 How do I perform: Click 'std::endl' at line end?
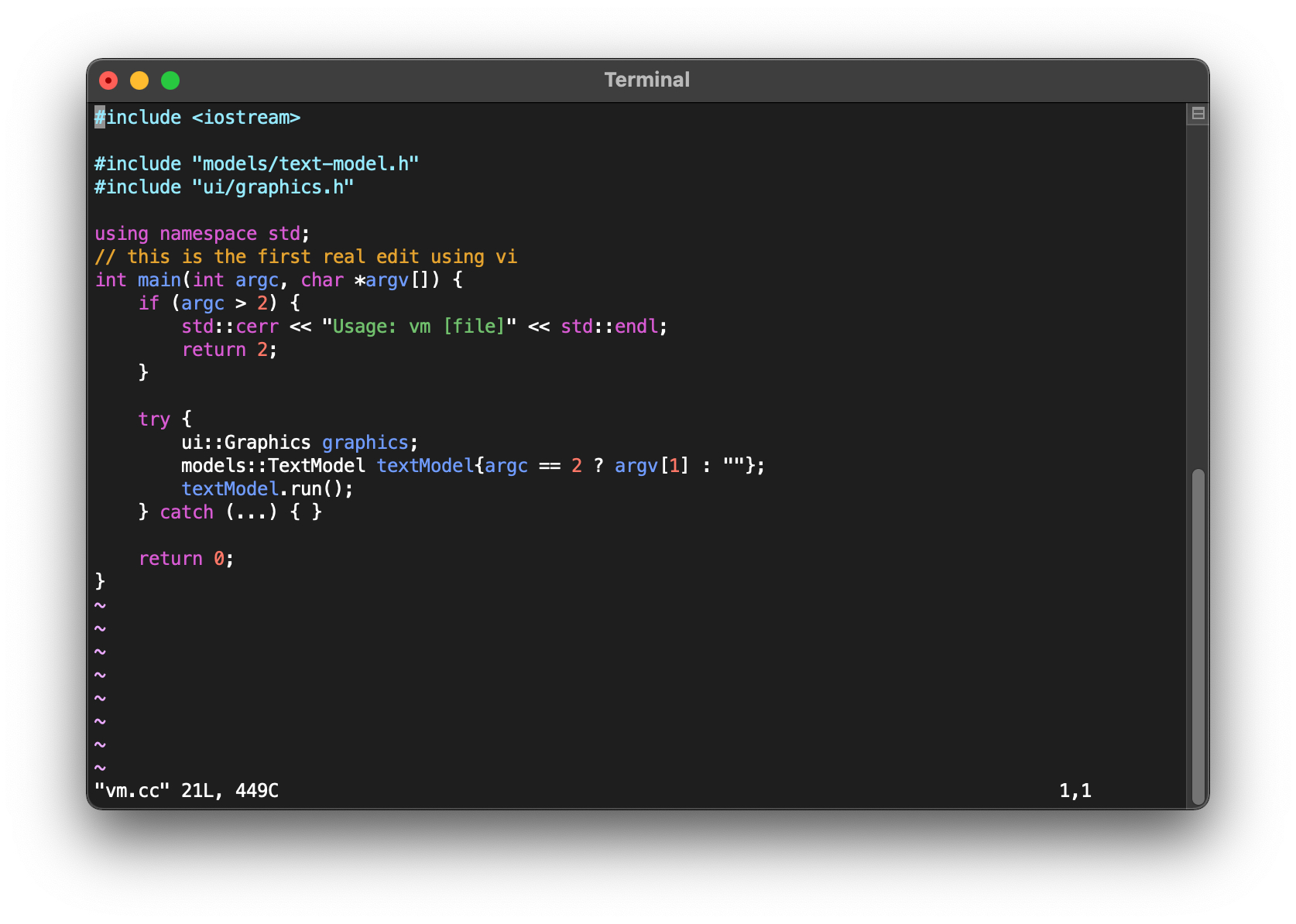pos(609,327)
